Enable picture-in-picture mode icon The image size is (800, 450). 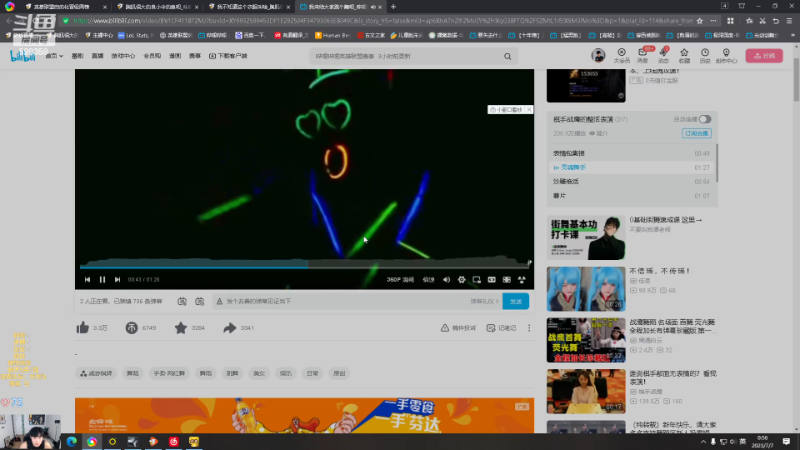click(477, 280)
